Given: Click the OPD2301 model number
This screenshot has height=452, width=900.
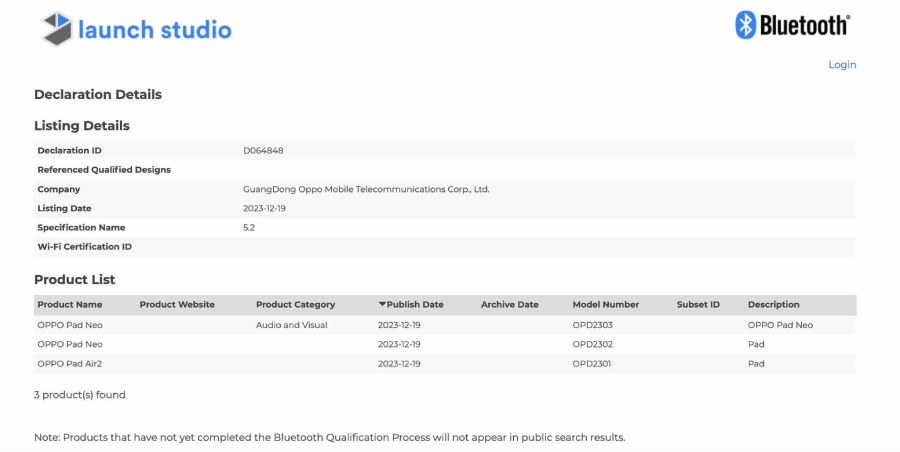Looking at the screenshot, I should [x=592, y=364].
